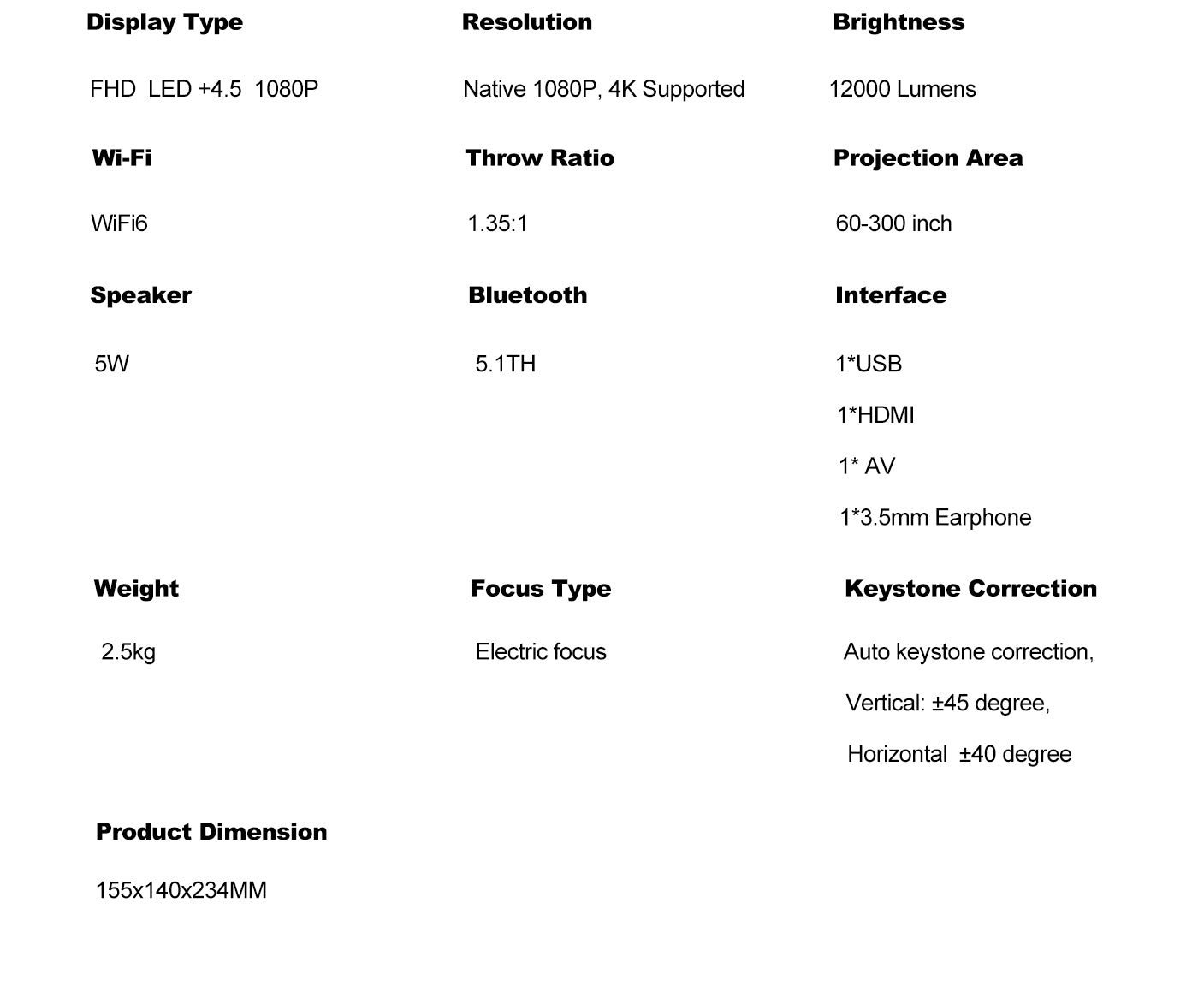Click the Keystone Correction heading
1204x986 pixels.
(970, 589)
